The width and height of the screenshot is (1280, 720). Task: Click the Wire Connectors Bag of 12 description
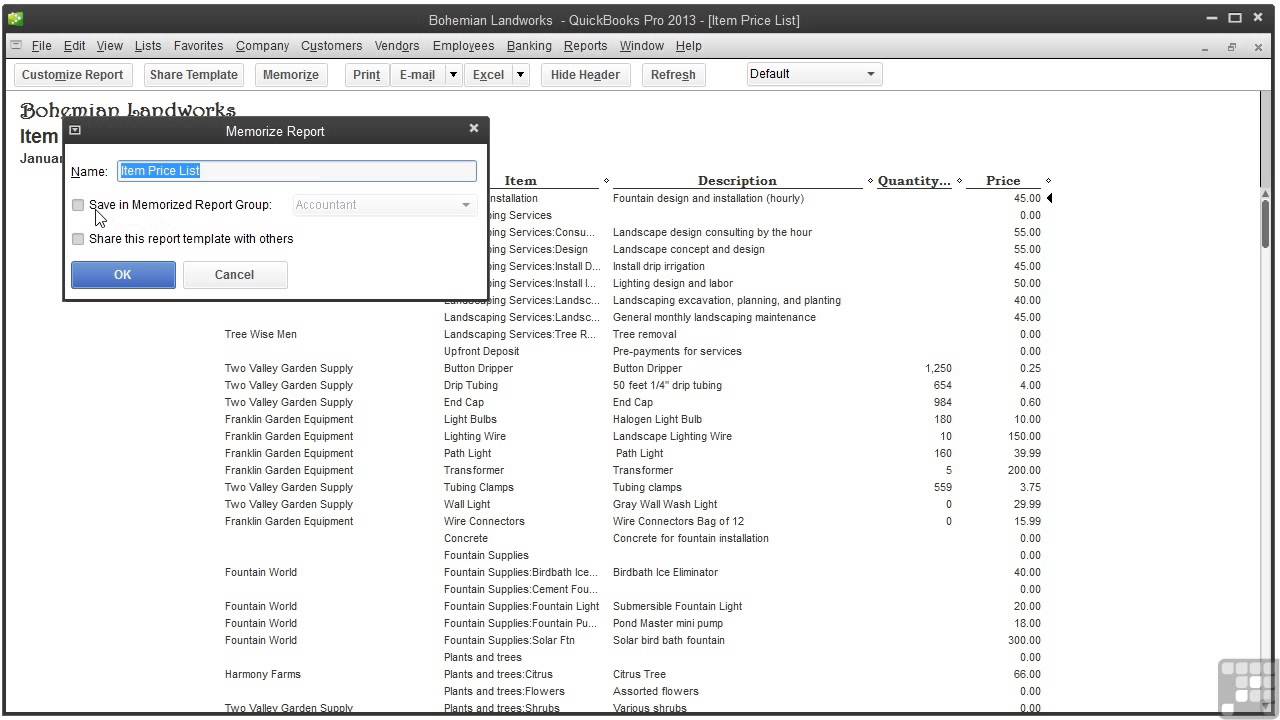[x=678, y=521]
